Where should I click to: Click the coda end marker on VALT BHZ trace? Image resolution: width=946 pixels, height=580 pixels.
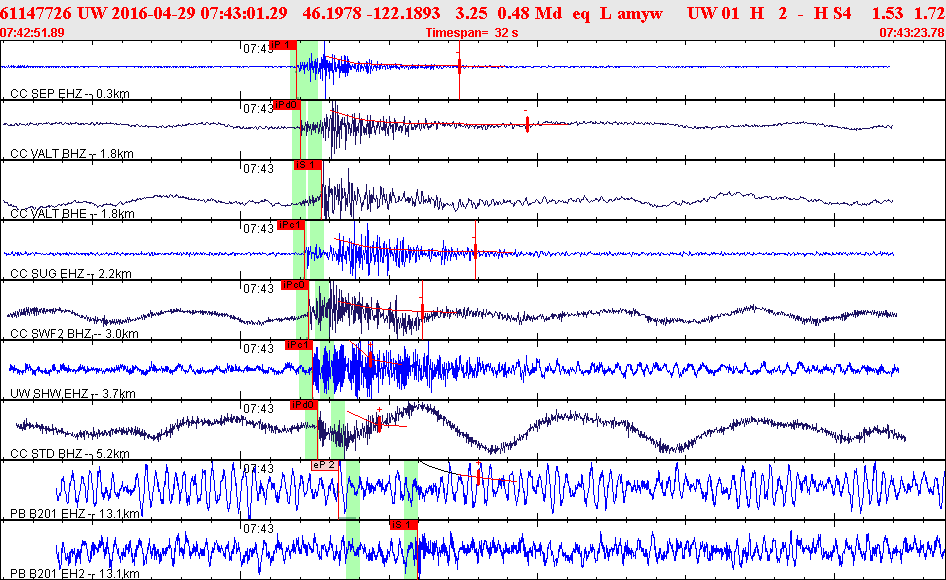[x=527, y=124]
